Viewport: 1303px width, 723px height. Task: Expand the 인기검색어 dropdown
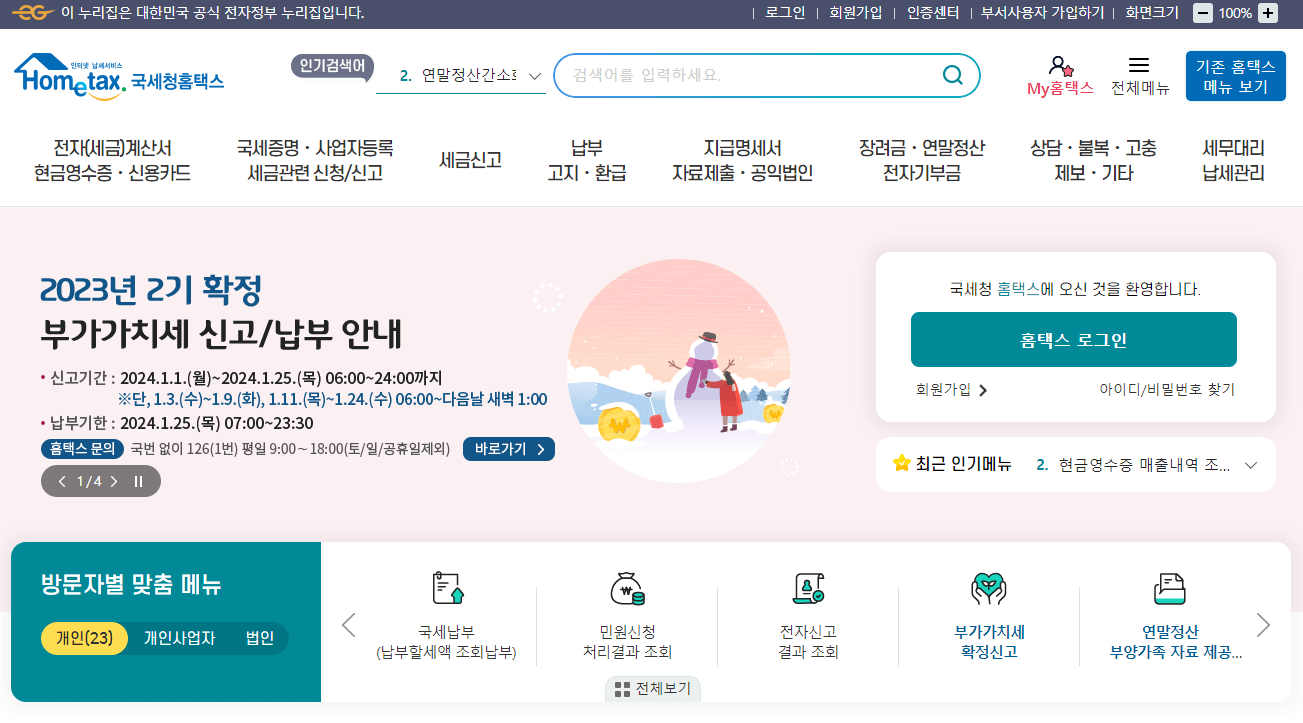(535, 74)
